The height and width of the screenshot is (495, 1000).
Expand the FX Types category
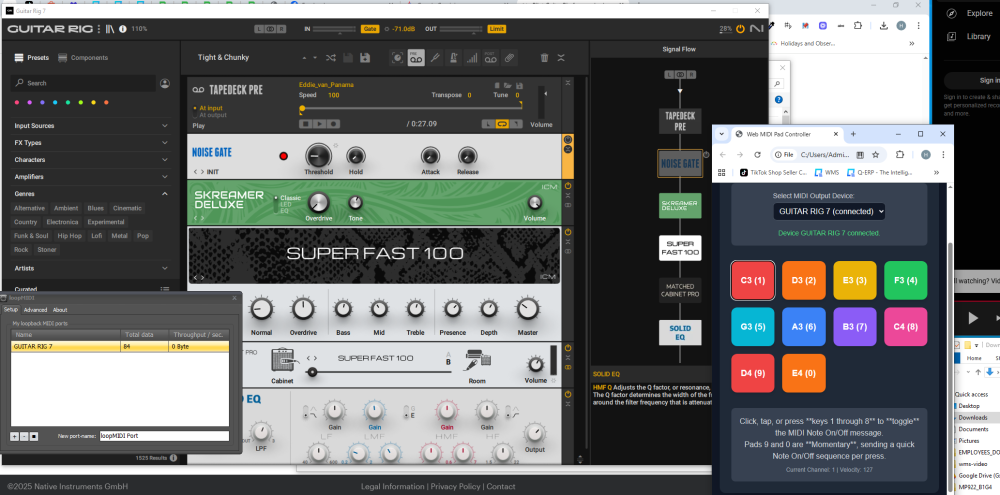click(91, 143)
